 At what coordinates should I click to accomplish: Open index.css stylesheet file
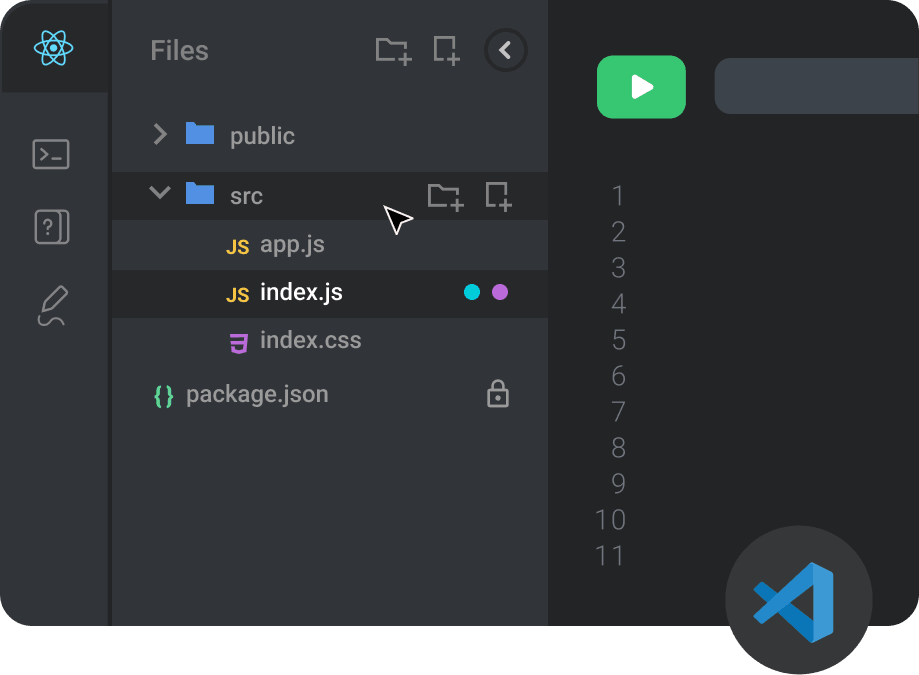[309, 341]
